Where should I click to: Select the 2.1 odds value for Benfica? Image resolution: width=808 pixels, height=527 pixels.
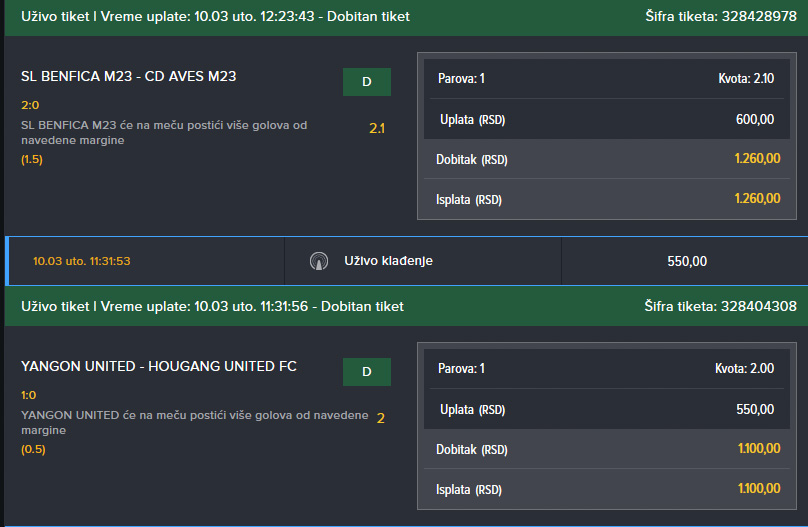click(x=377, y=128)
